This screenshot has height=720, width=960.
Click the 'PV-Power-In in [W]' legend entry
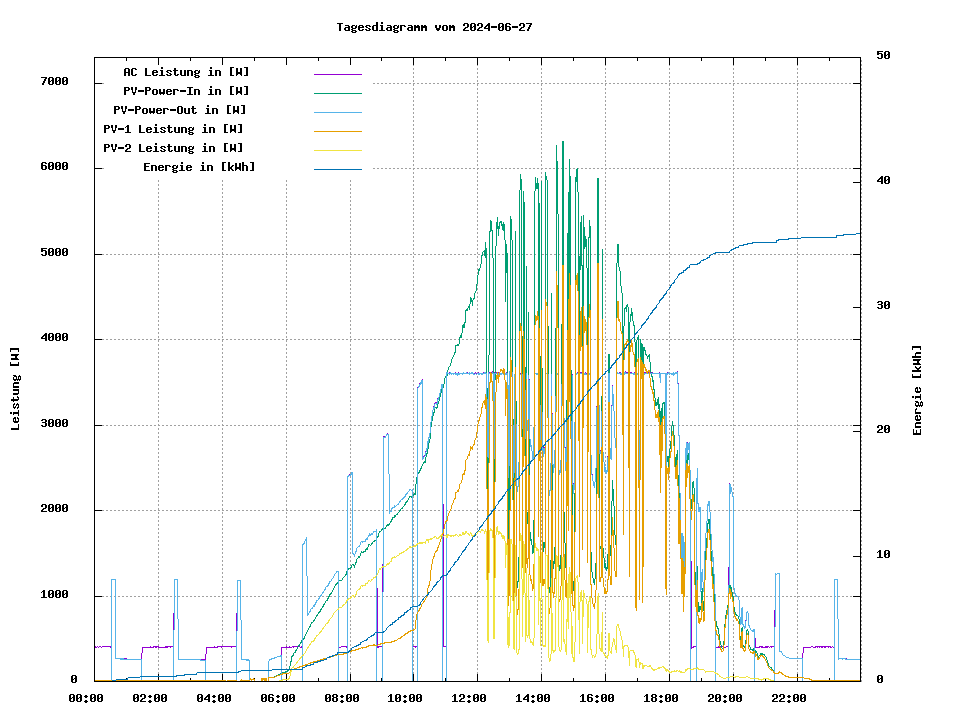[193, 91]
